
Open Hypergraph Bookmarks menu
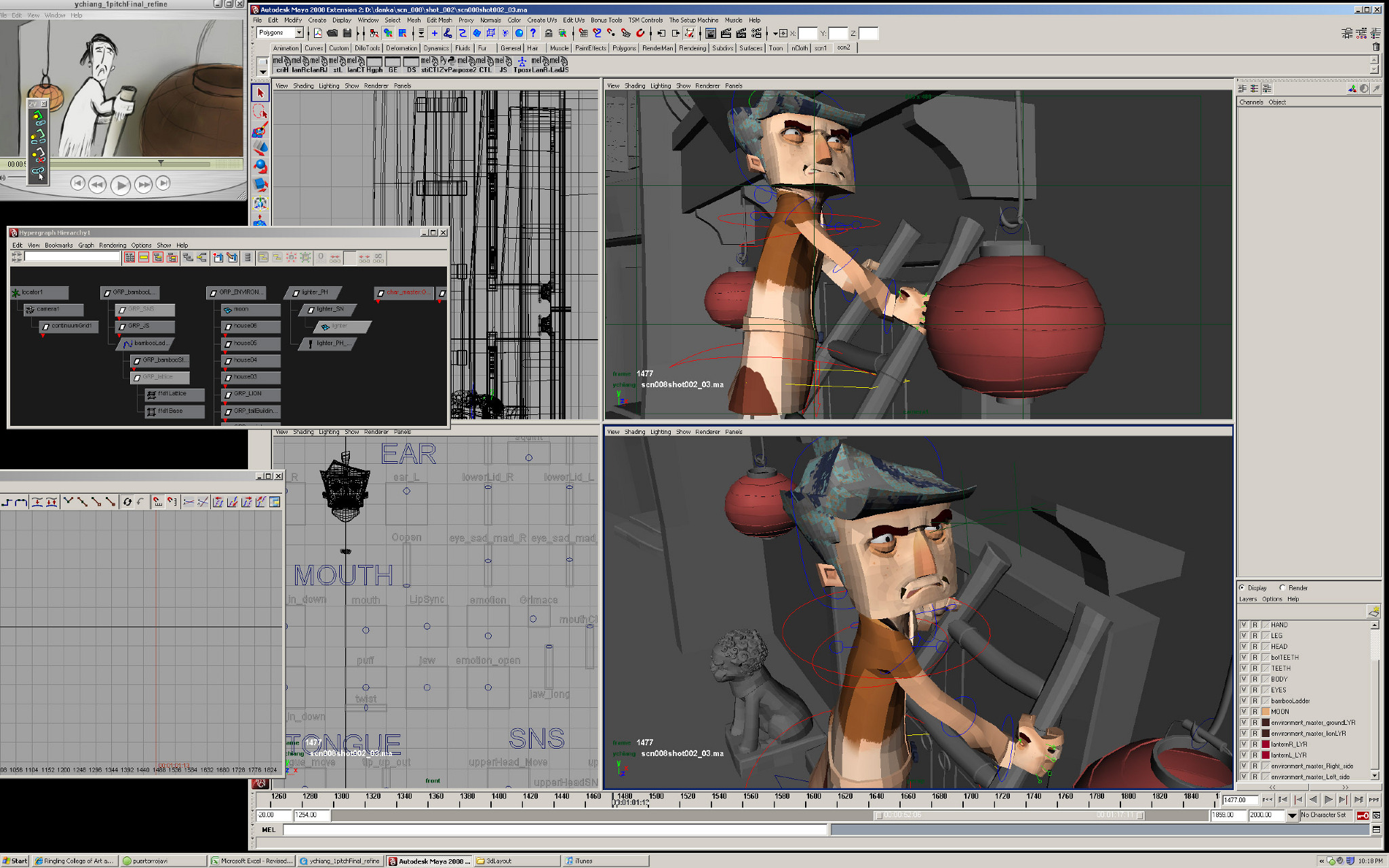pyautogui.click(x=58, y=245)
